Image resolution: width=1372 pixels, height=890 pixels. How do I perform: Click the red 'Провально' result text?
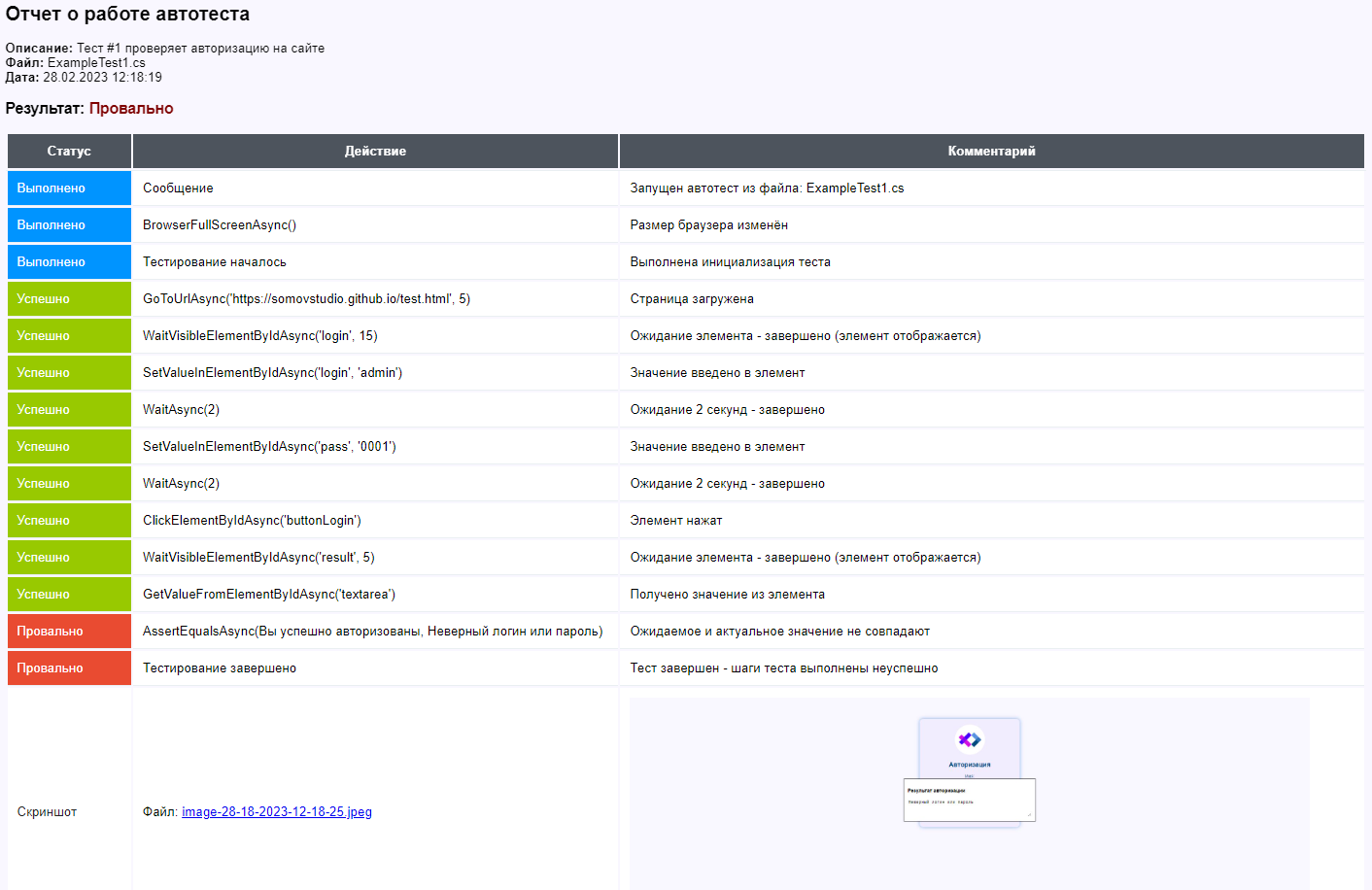click(x=131, y=109)
